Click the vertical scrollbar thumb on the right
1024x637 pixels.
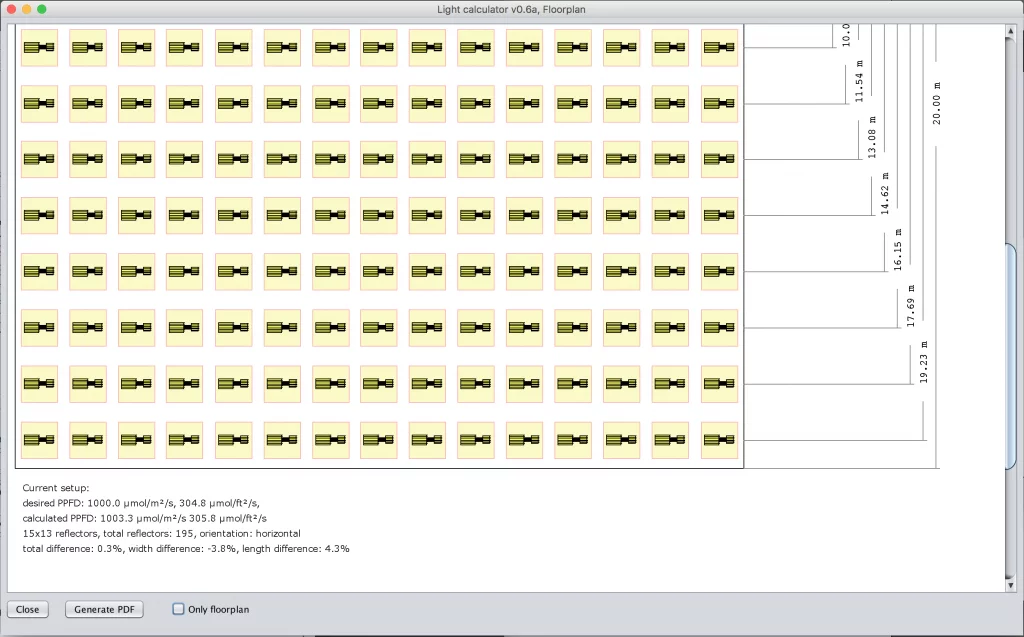click(1009, 355)
